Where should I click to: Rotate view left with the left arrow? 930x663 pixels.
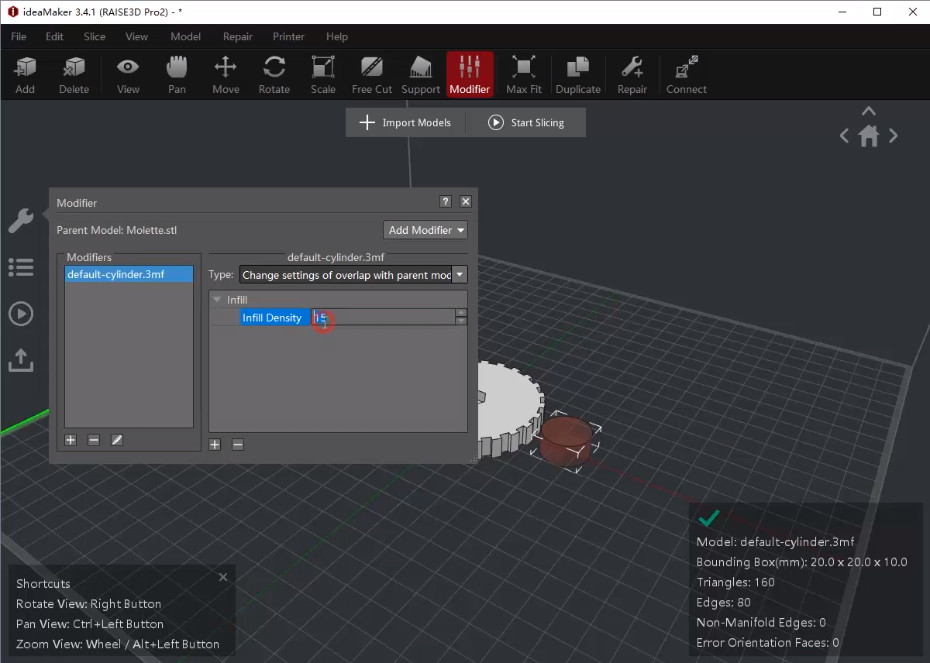tap(845, 136)
